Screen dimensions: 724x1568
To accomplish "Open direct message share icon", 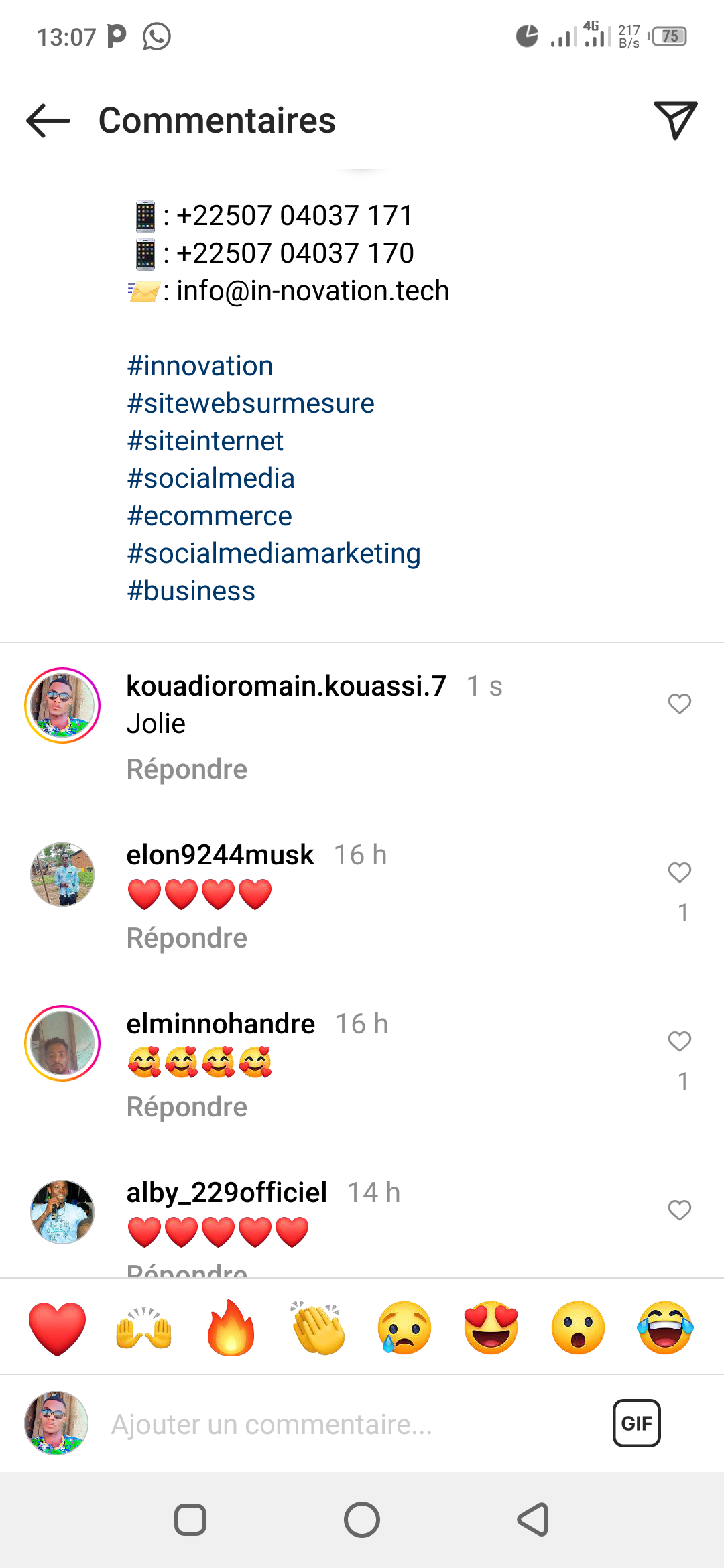I will click(674, 121).
